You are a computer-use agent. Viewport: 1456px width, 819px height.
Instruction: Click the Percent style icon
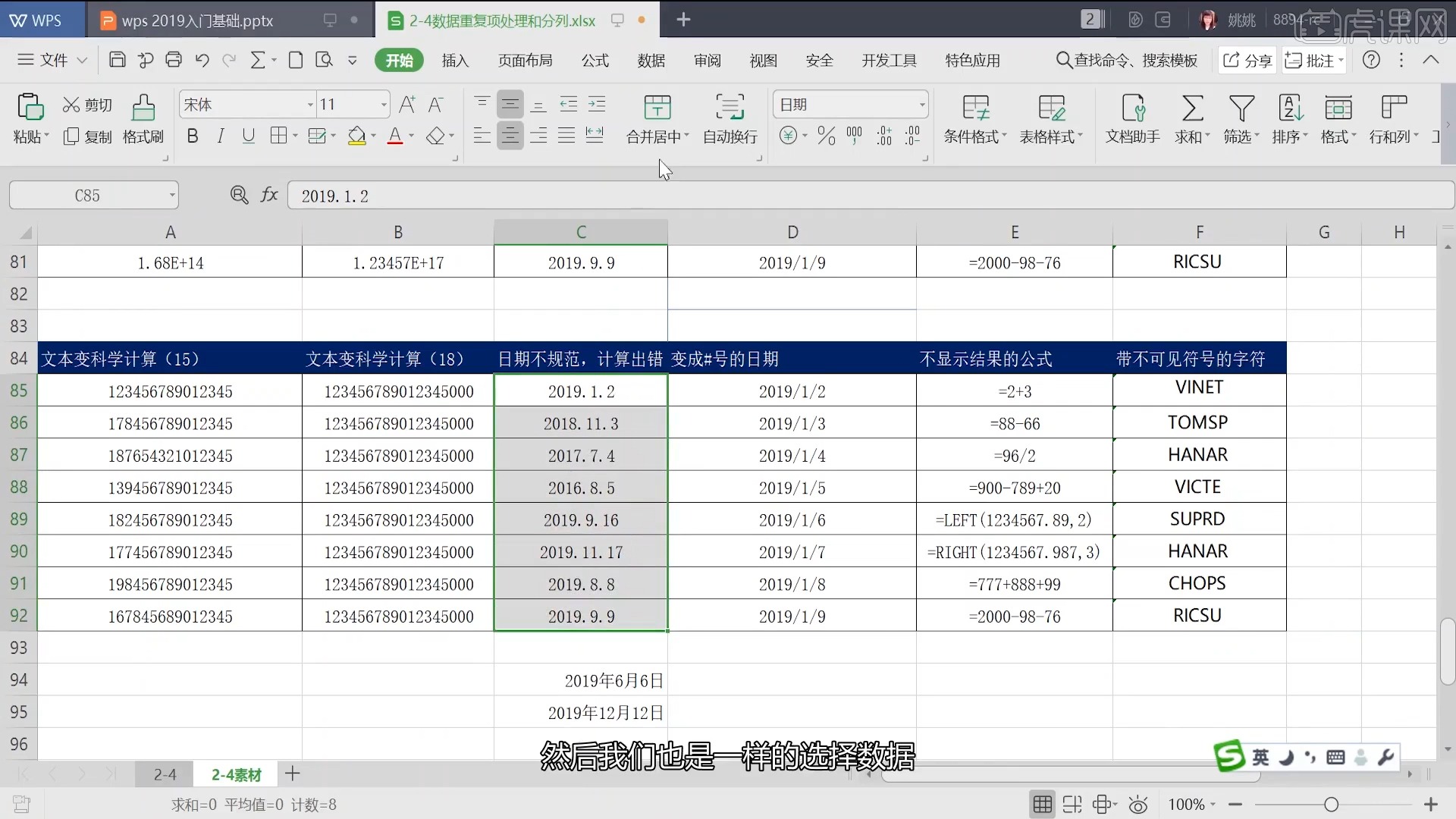coord(827,136)
